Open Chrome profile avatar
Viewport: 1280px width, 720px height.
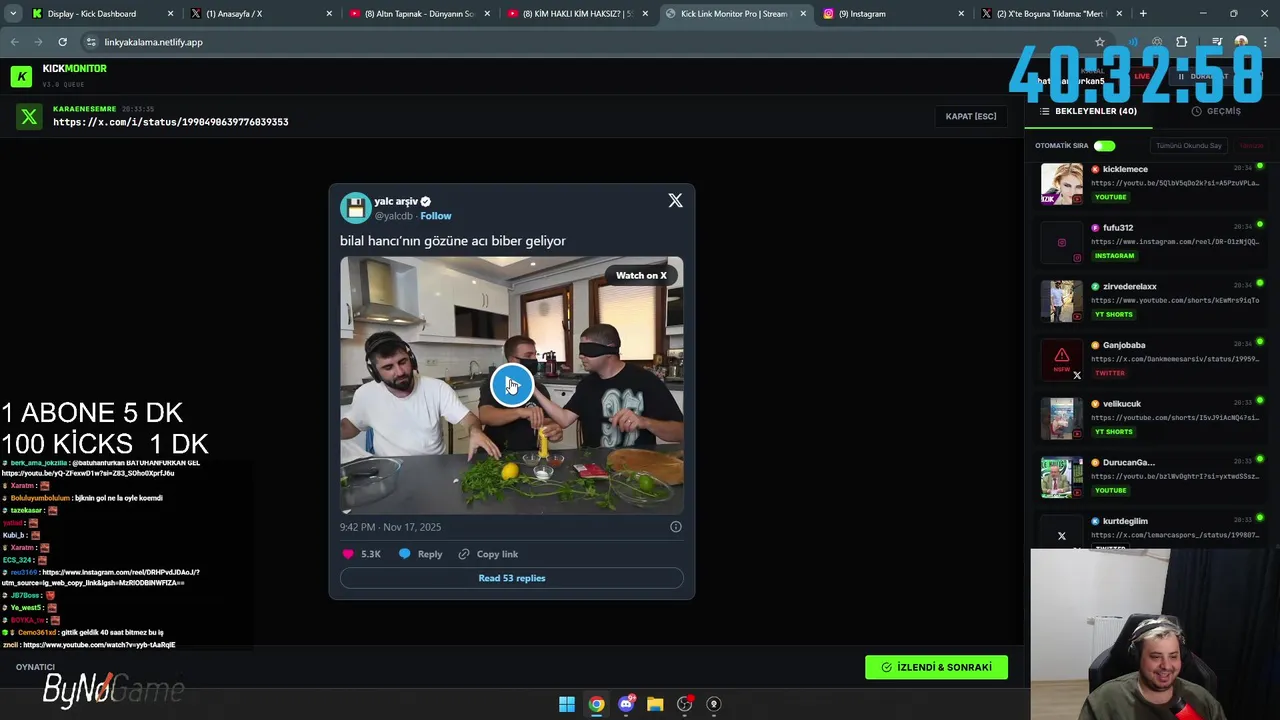click(x=1241, y=42)
